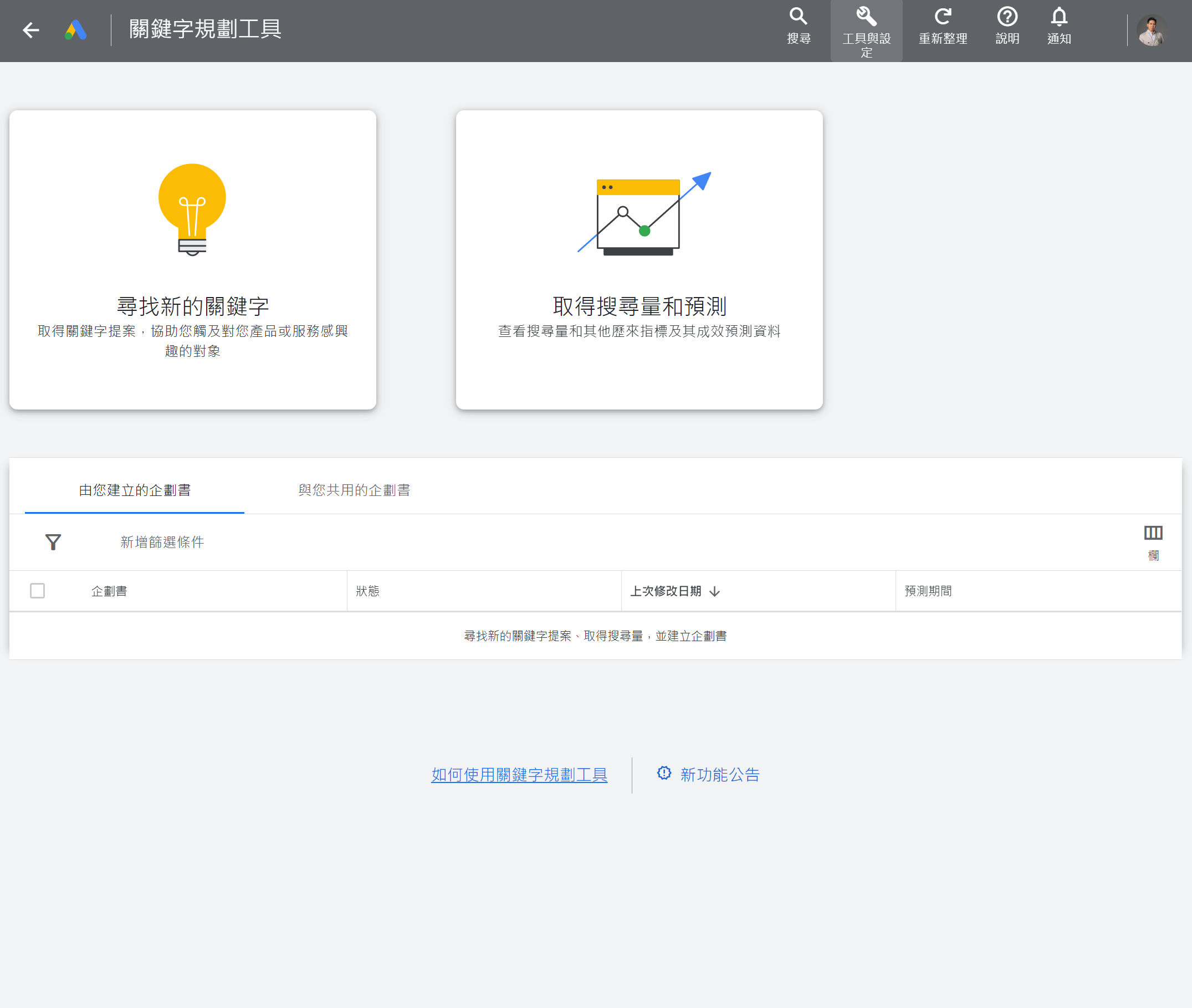1192x1008 pixels.
Task: Click the 新增篩選條件 filter field
Action: [162, 542]
